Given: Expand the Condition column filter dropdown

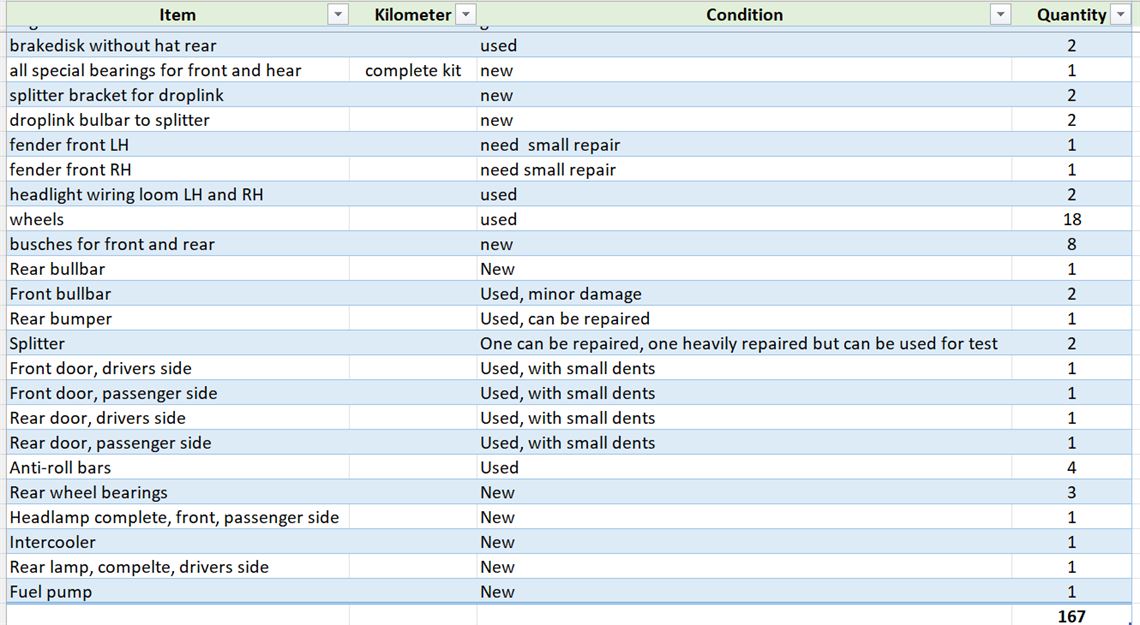Looking at the screenshot, I should 999,15.
